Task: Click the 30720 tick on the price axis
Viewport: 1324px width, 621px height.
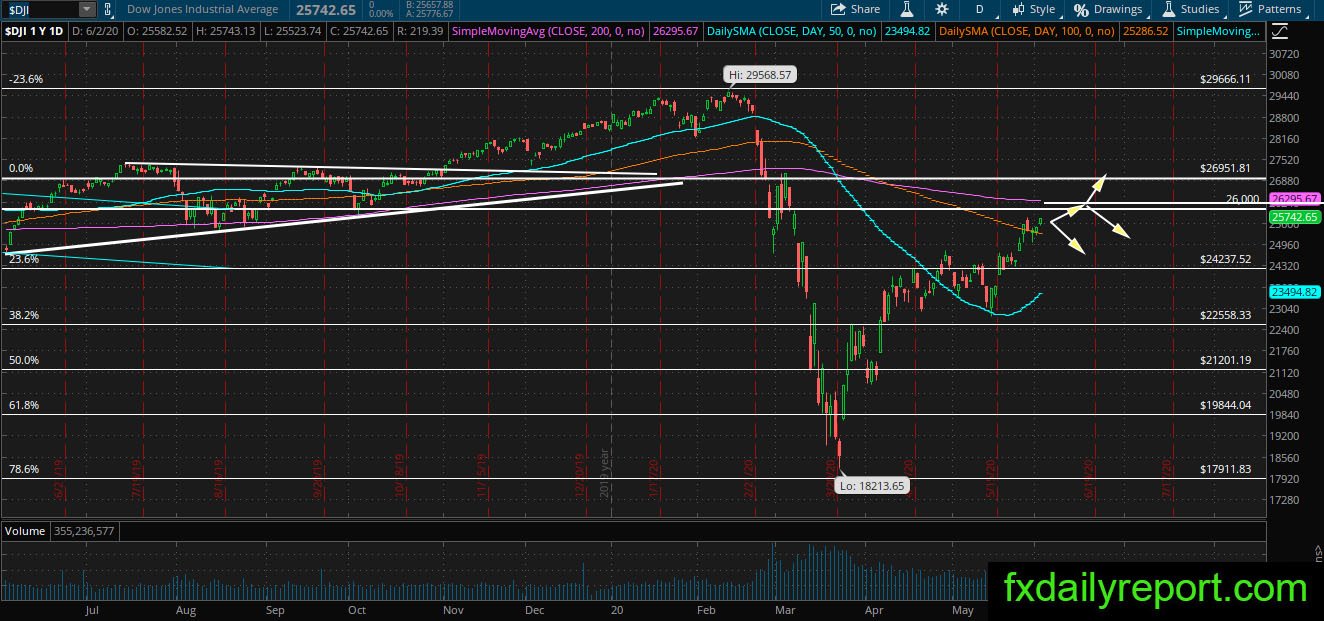Action: click(x=1284, y=53)
